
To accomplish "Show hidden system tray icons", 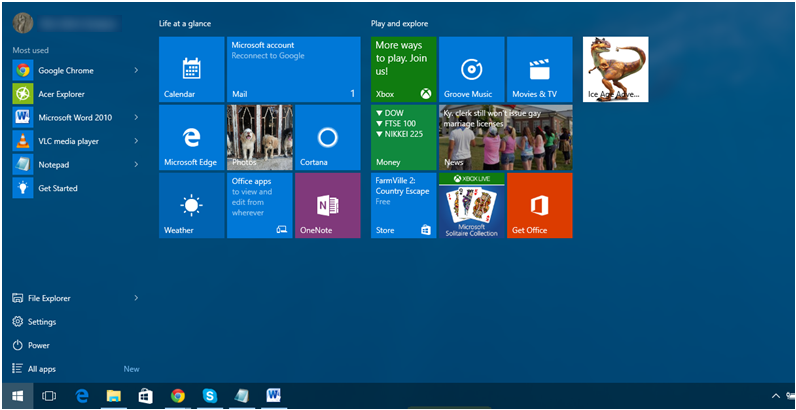I will pyautogui.click(x=776, y=396).
